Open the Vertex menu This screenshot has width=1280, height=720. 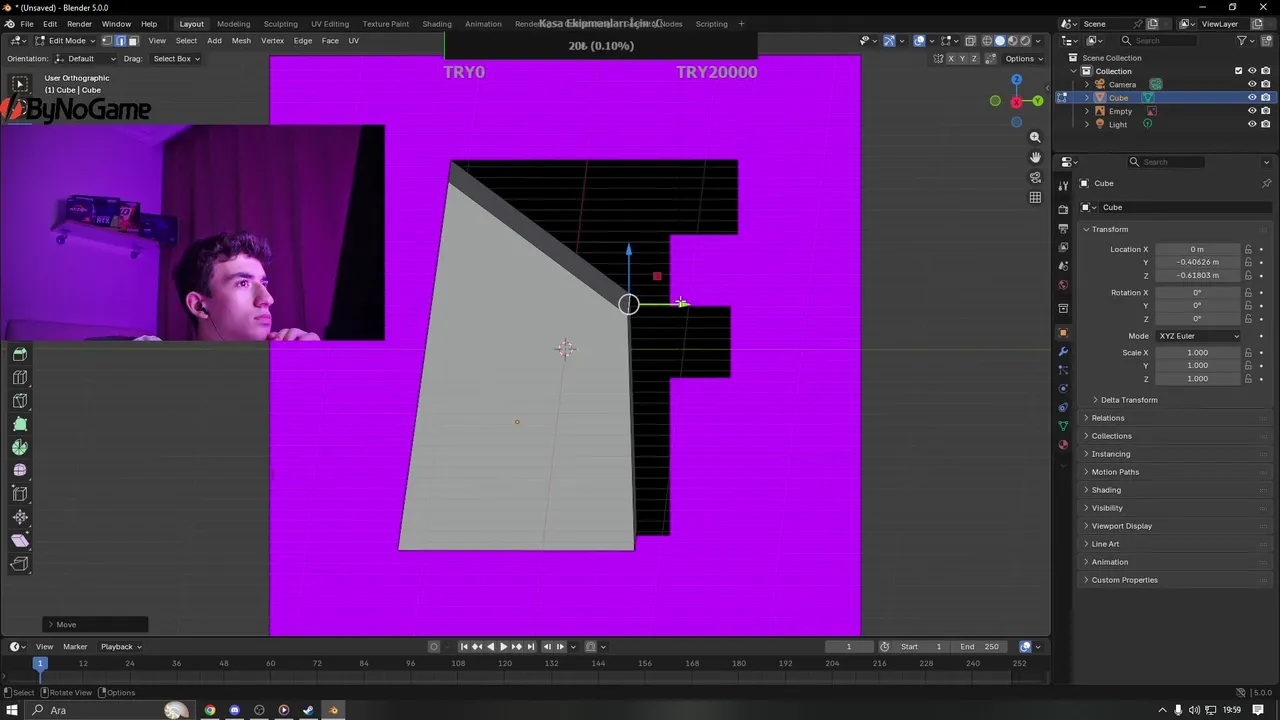coord(272,41)
